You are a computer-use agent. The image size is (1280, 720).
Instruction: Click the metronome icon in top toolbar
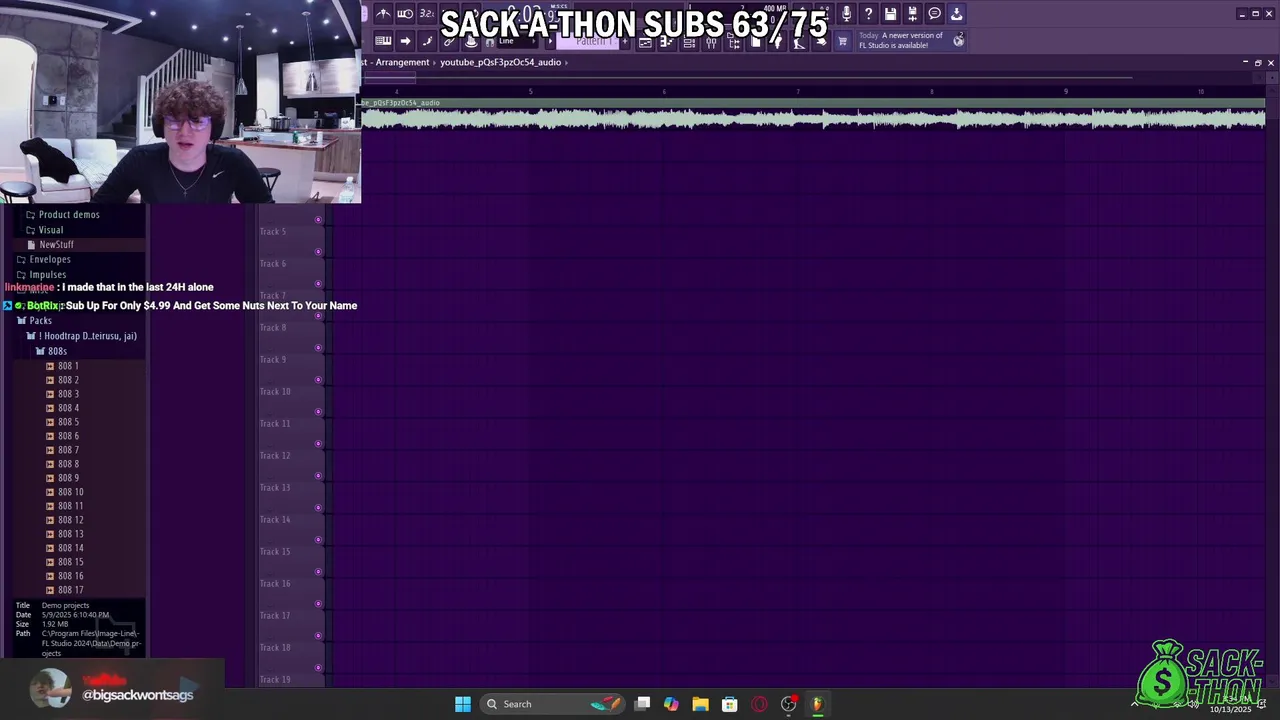click(x=383, y=14)
